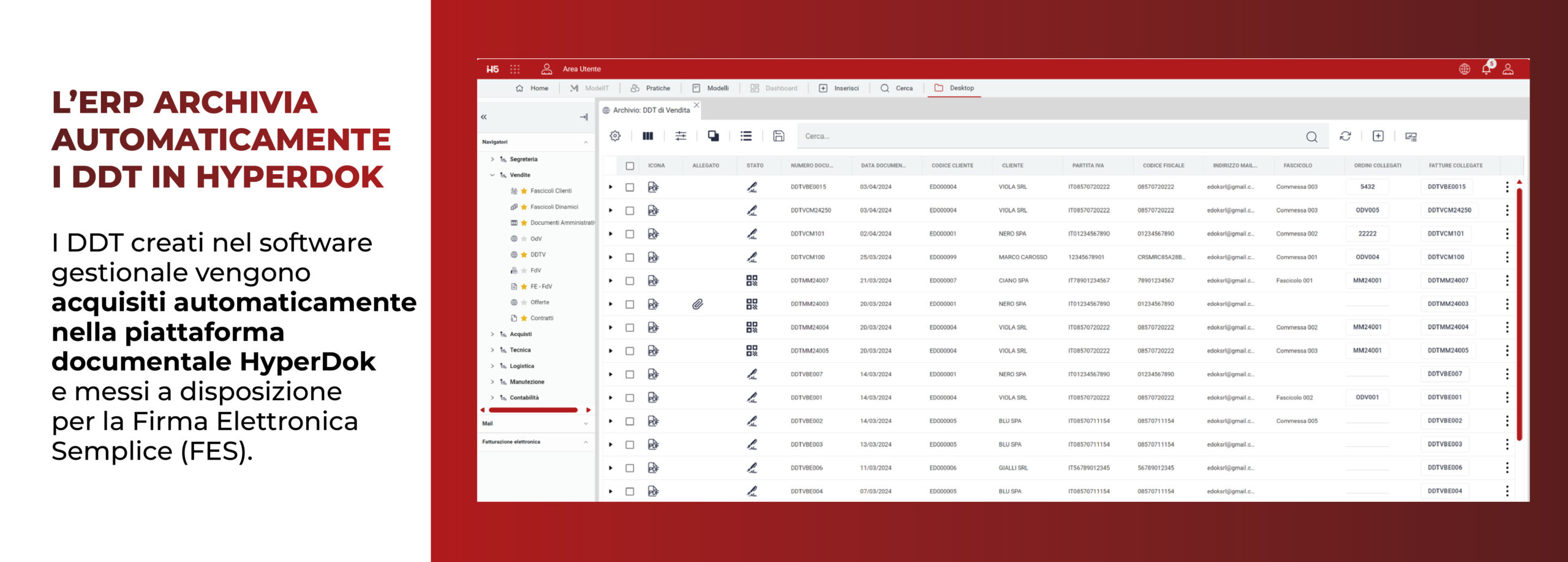Check the DDTVCM24250 row checkbox
This screenshot has height=562, width=1568.
pos(630,210)
